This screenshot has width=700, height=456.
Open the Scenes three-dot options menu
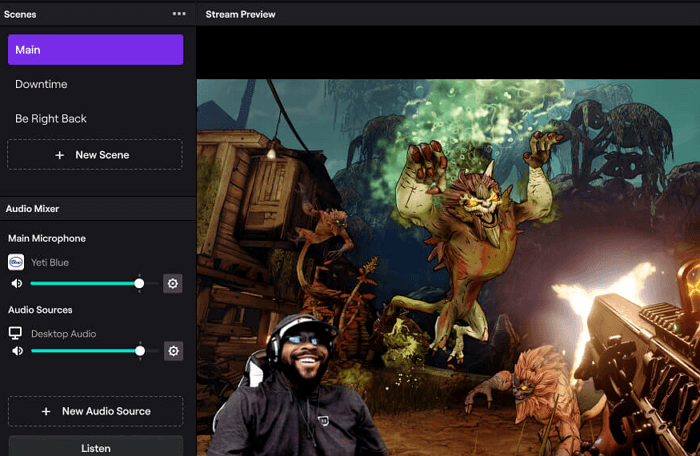coord(179,14)
